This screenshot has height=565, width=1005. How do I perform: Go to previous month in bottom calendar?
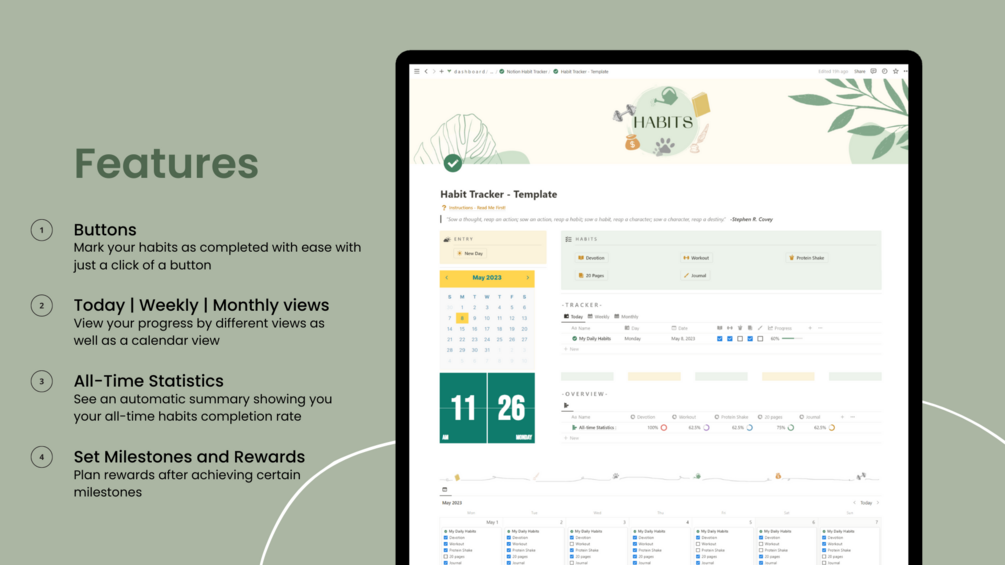[854, 503]
